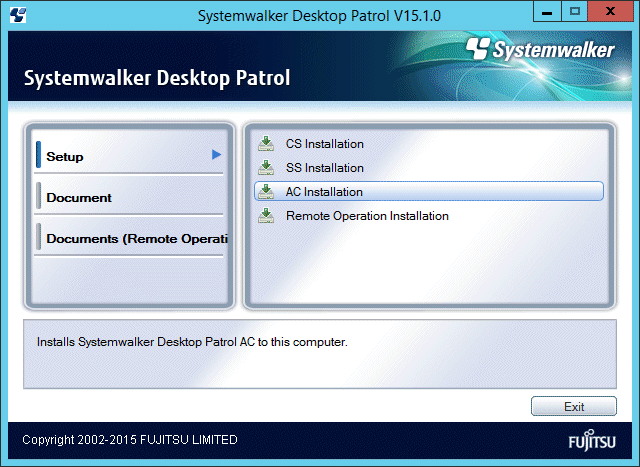Click the Remote Operation Installation icon

(x=266, y=216)
